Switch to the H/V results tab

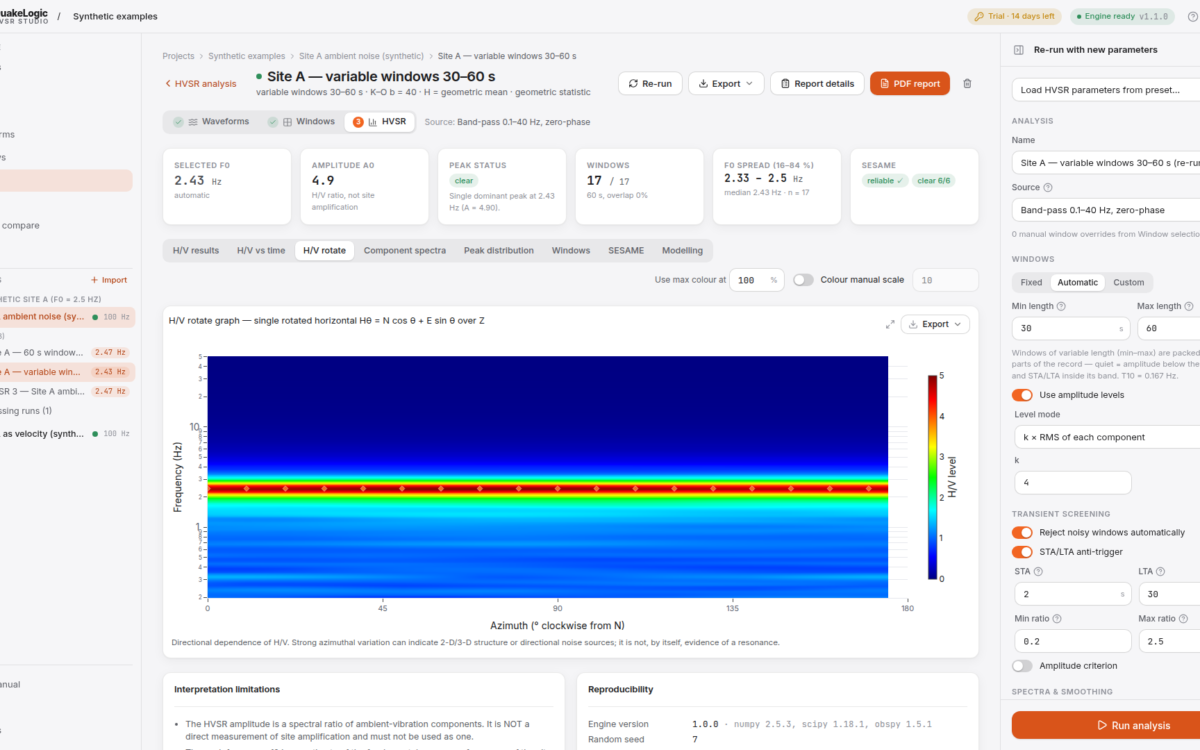(196, 250)
